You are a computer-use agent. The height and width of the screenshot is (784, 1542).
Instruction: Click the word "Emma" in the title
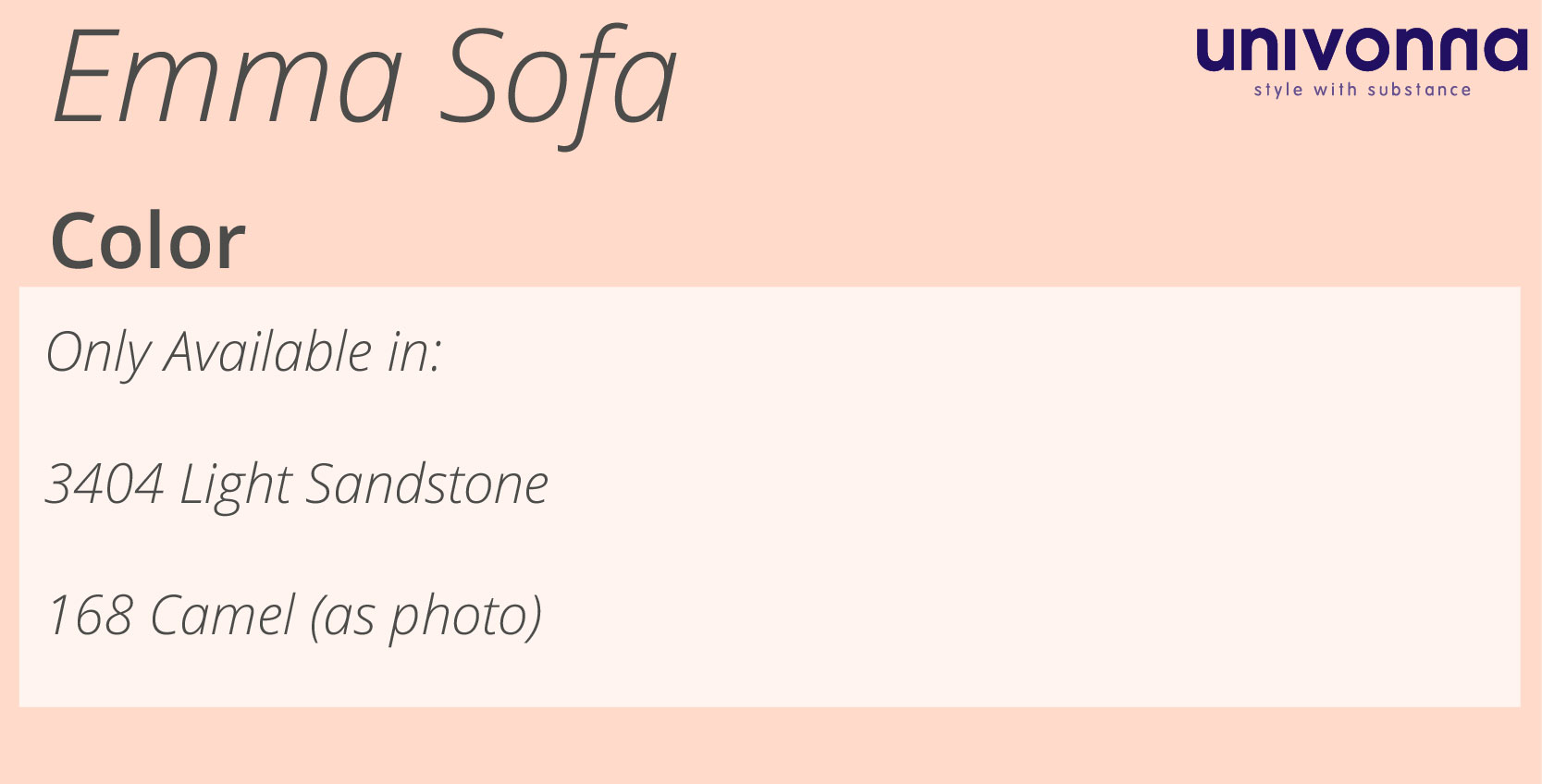[x=228, y=78]
